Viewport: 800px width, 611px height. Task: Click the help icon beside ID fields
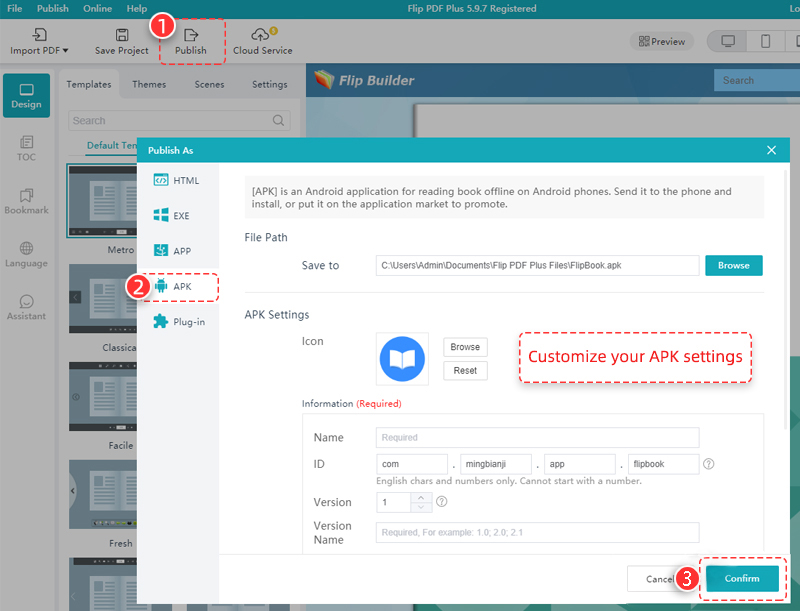[x=709, y=464]
